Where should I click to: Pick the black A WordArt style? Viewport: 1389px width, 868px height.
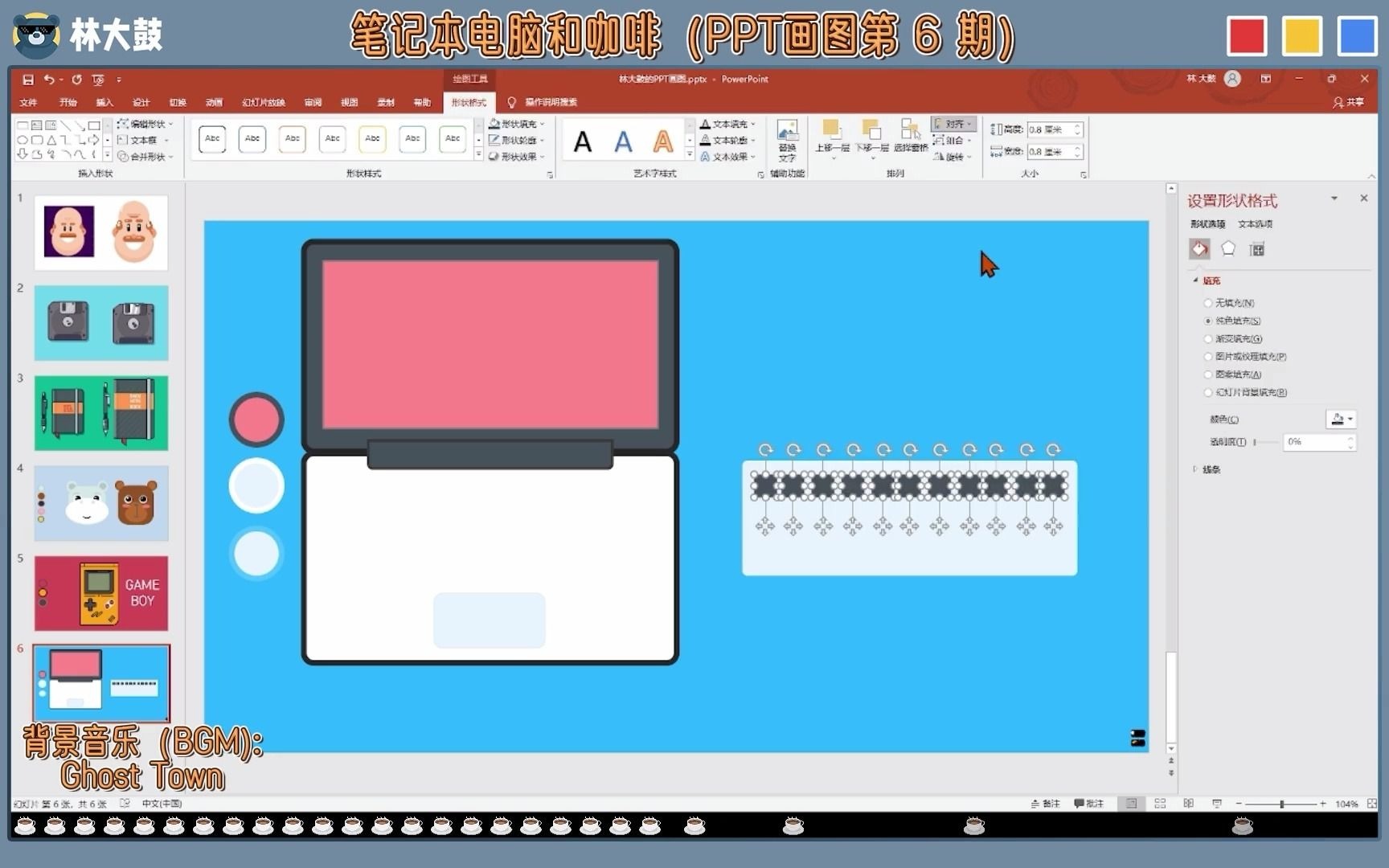583,142
